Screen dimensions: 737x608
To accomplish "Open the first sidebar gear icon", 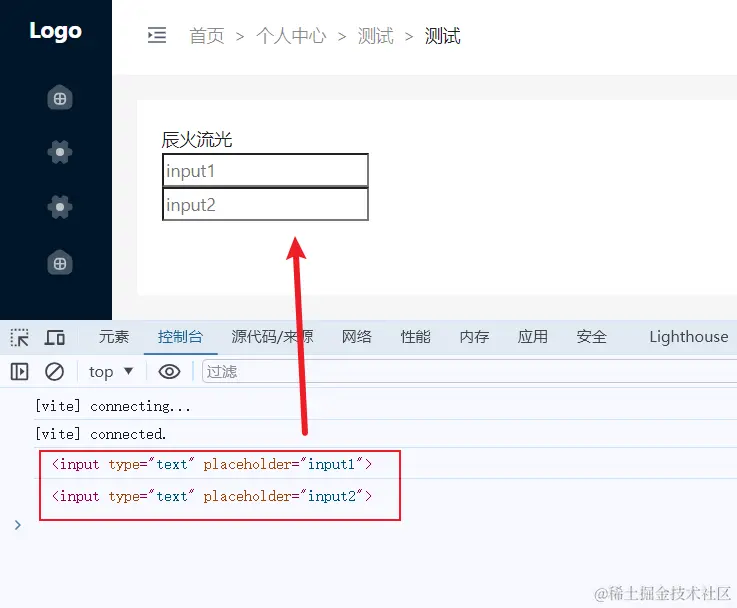I will coord(60,152).
